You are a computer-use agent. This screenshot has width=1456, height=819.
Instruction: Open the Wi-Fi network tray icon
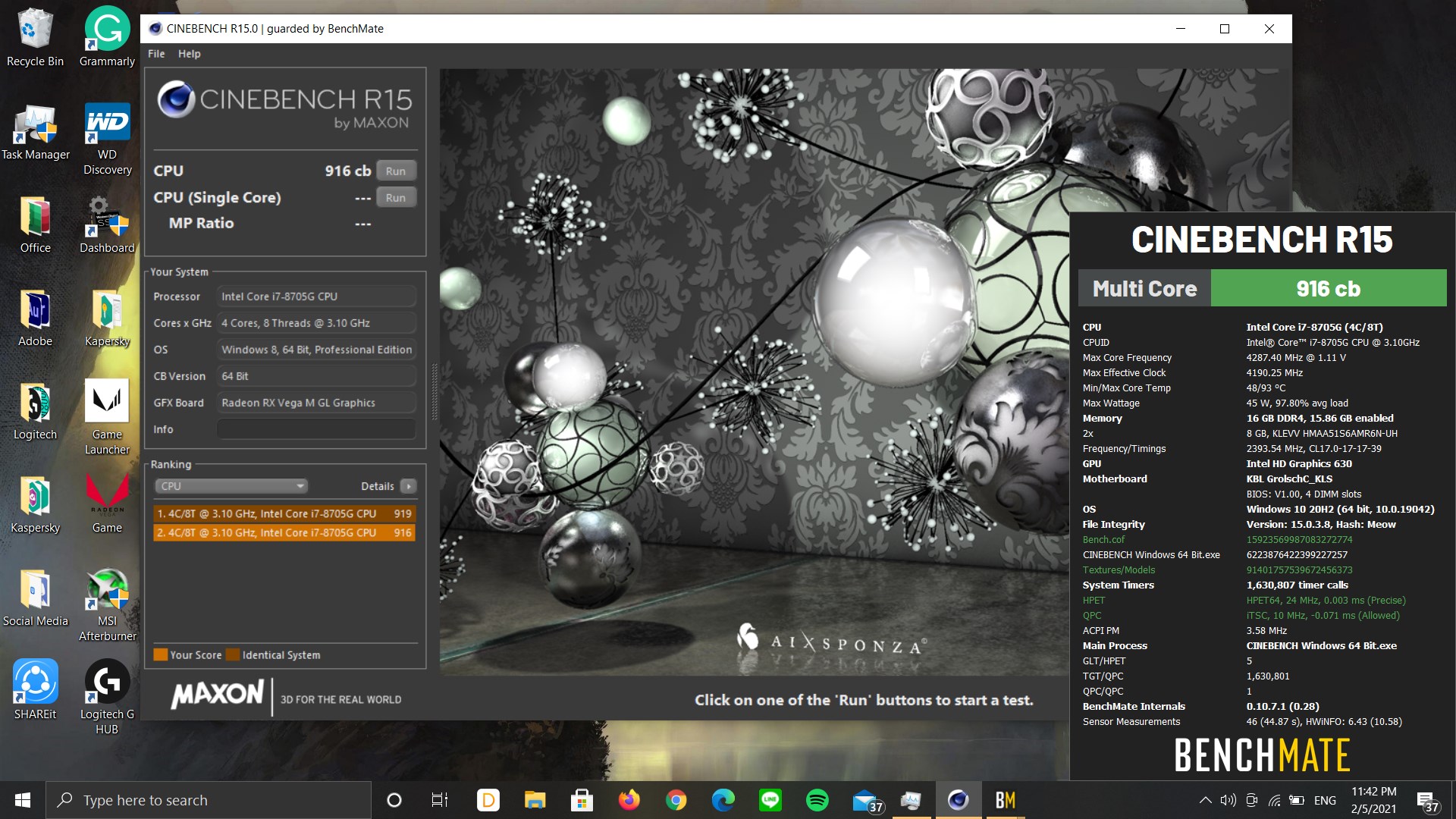pyautogui.click(x=1274, y=800)
